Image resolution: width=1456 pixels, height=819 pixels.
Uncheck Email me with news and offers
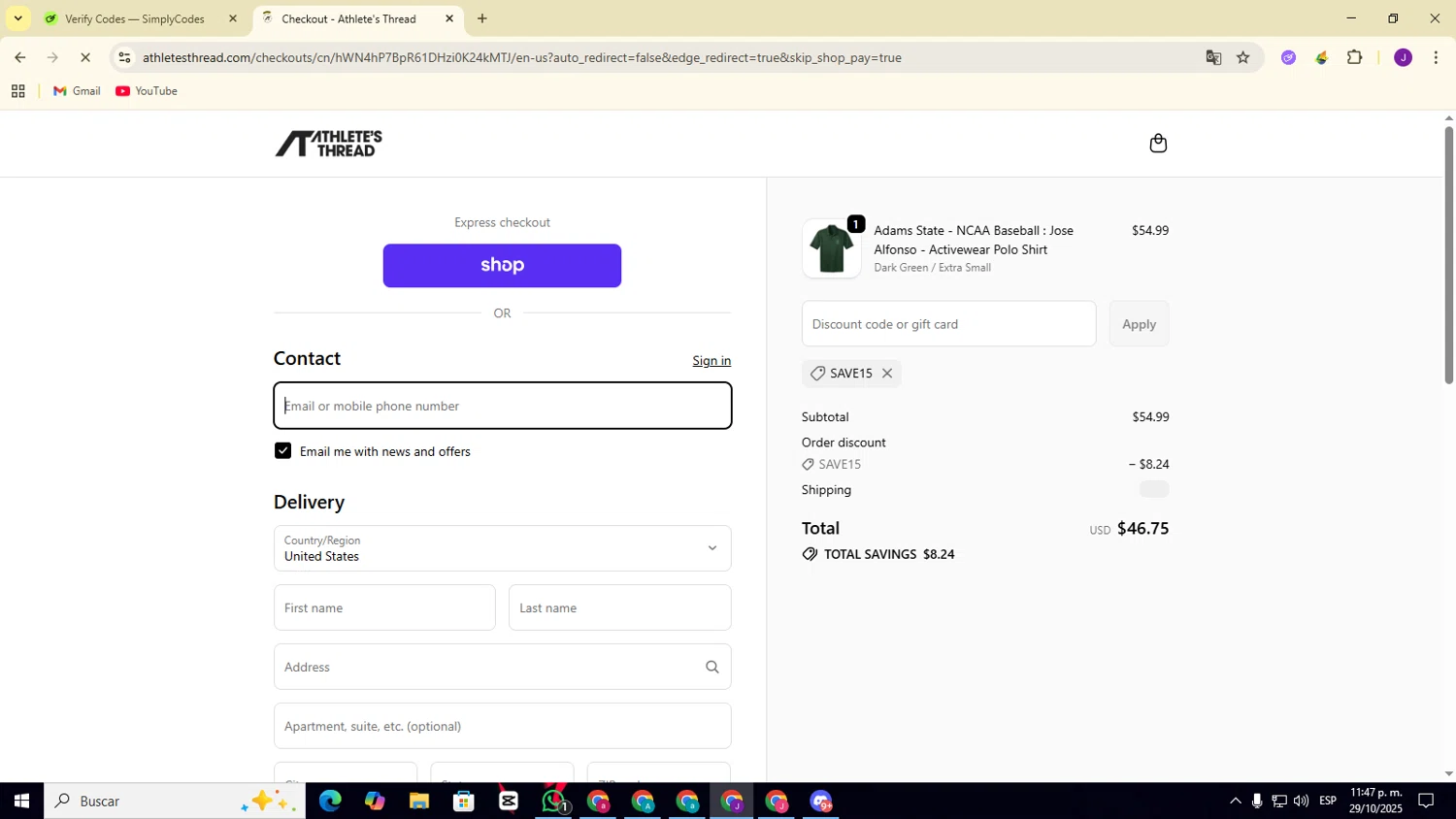pos(282,451)
